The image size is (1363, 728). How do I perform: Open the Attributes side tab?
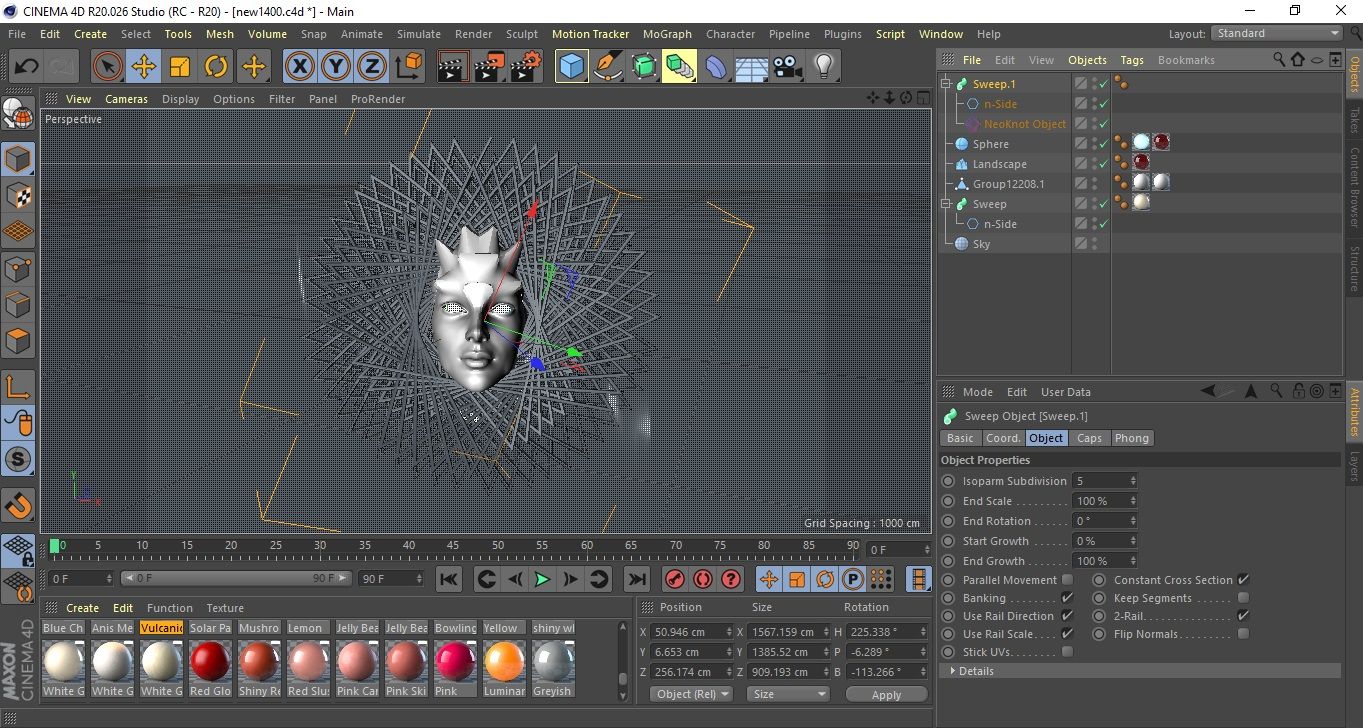pyautogui.click(x=1354, y=413)
